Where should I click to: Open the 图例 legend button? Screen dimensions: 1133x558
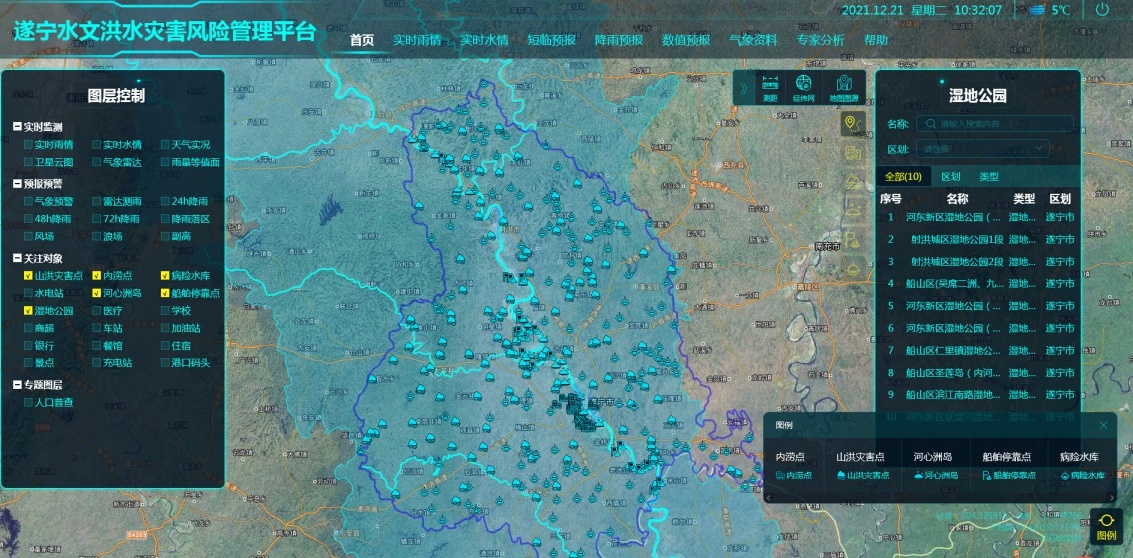[x=1106, y=526]
